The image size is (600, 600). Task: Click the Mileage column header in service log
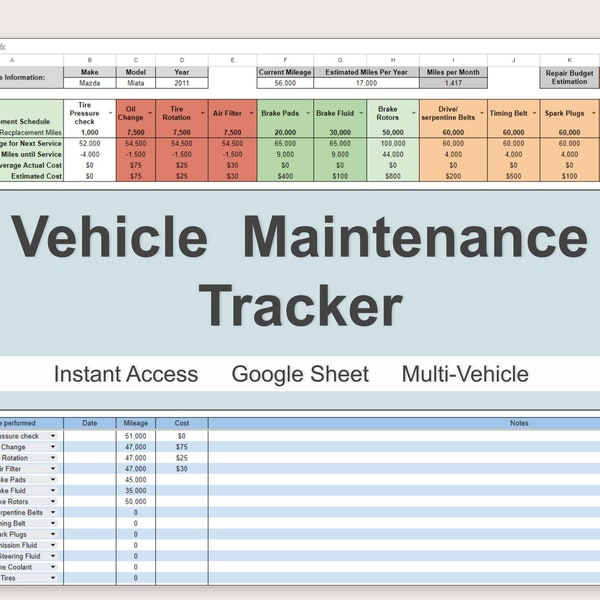click(x=136, y=423)
